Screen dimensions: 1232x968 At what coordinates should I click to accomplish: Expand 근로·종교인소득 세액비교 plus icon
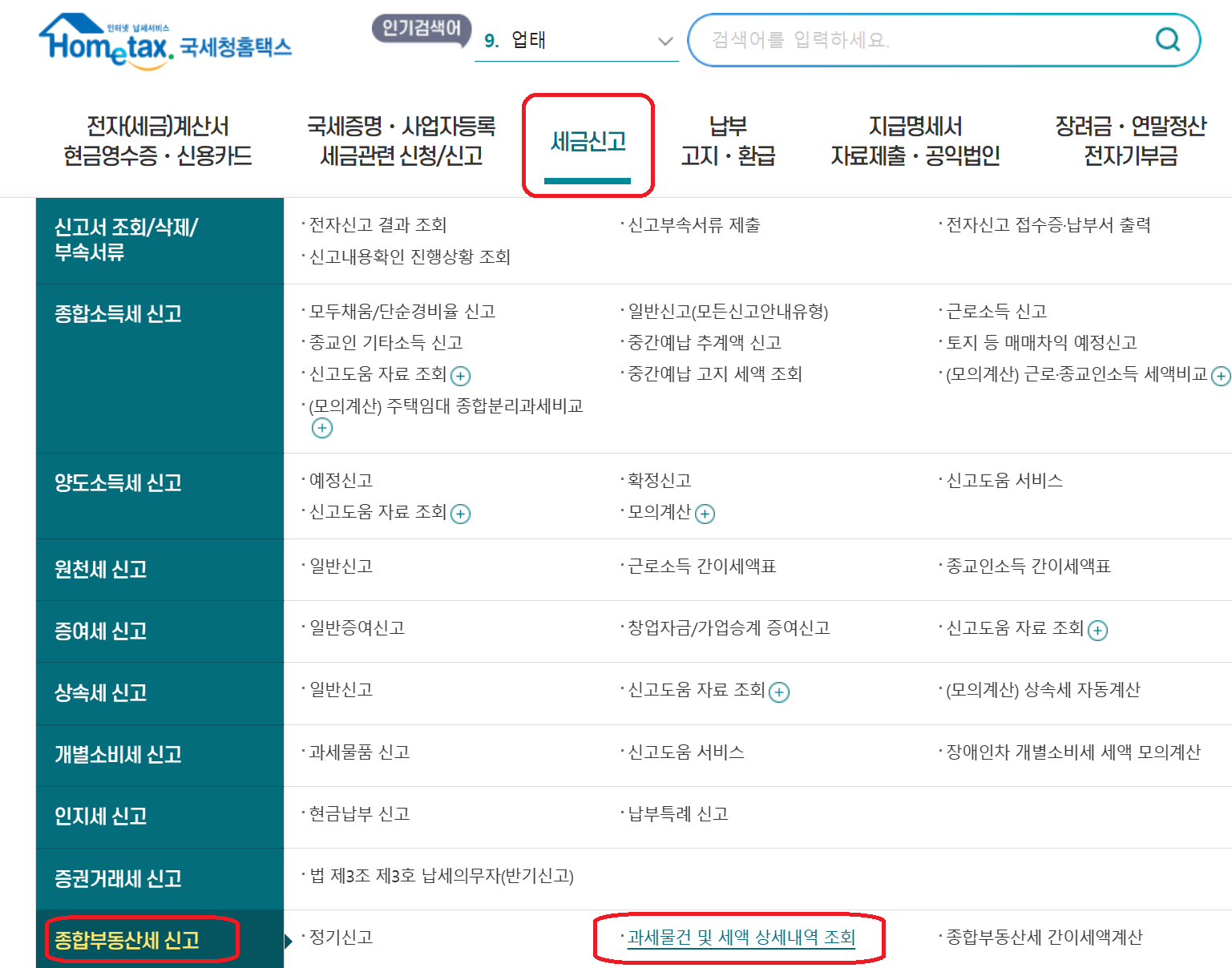1222,375
